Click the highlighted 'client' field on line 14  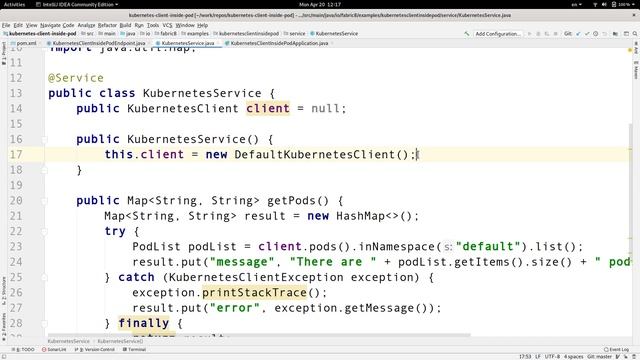[268, 109]
